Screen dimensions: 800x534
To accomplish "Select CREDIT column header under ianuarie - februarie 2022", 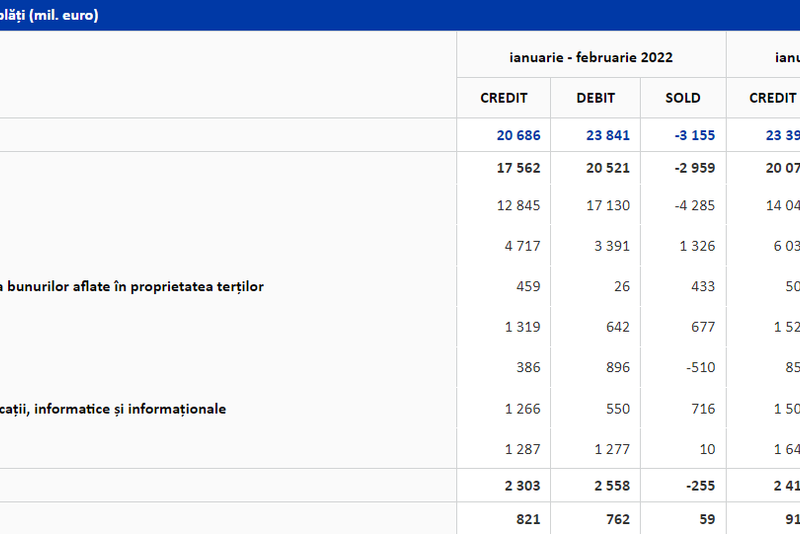I will 503,98.
